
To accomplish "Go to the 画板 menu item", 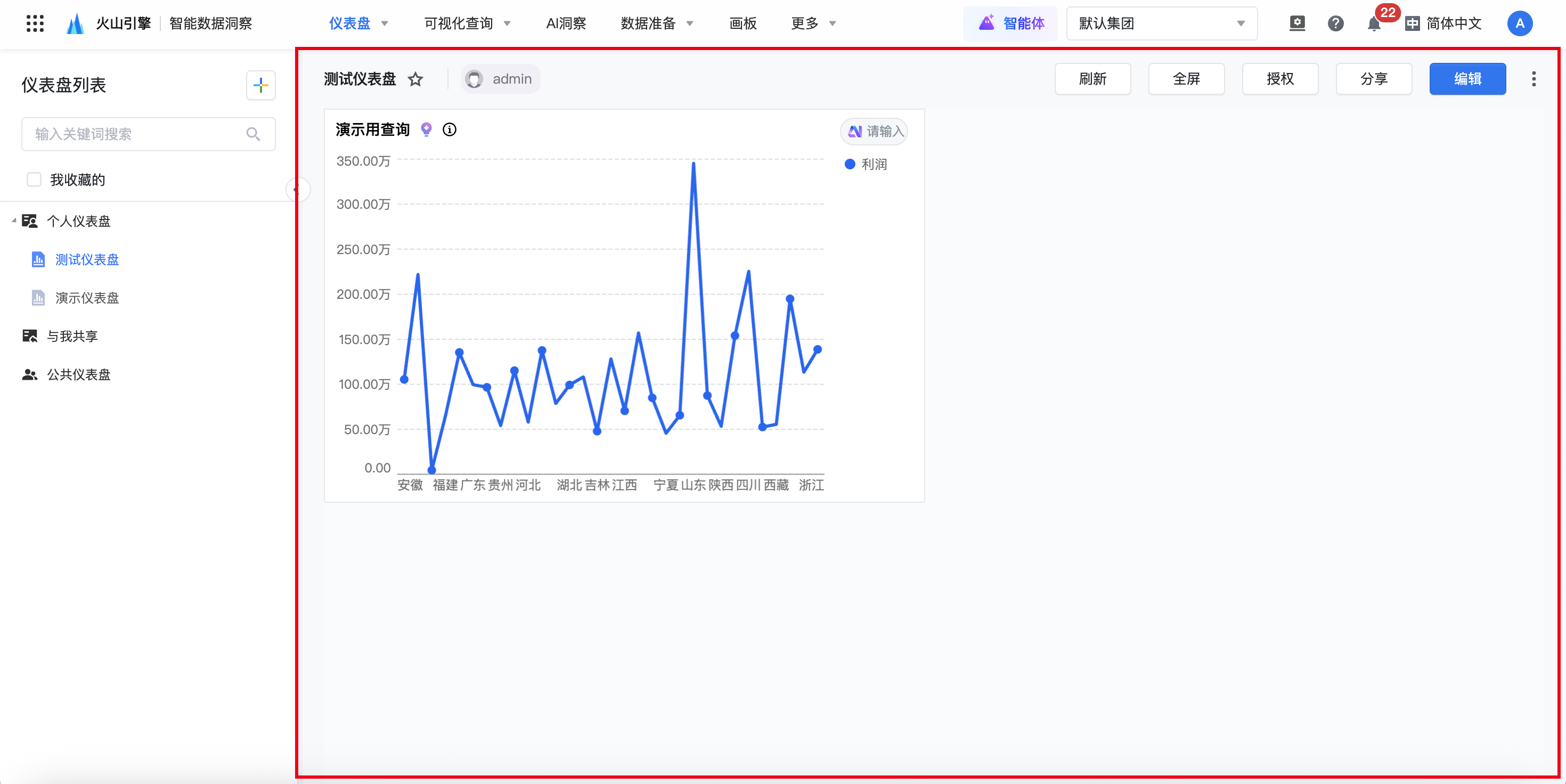I will (743, 24).
